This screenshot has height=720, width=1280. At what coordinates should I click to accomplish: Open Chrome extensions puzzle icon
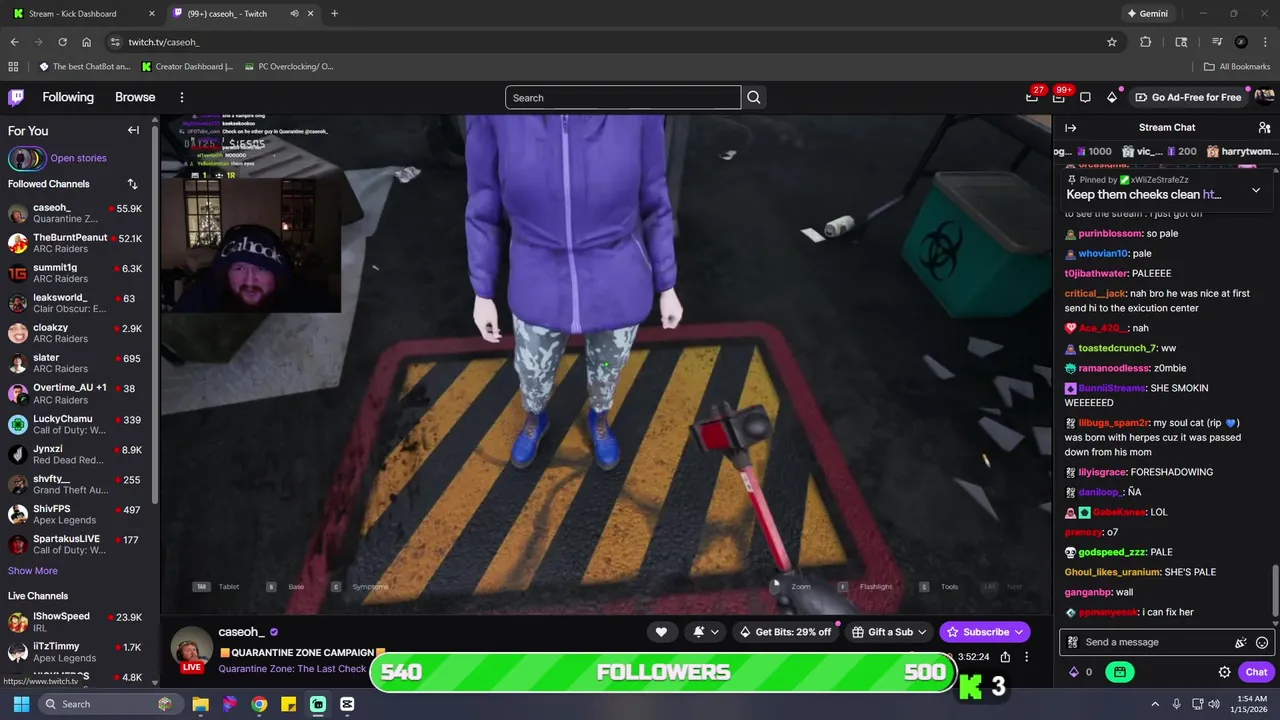pos(1146,42)
